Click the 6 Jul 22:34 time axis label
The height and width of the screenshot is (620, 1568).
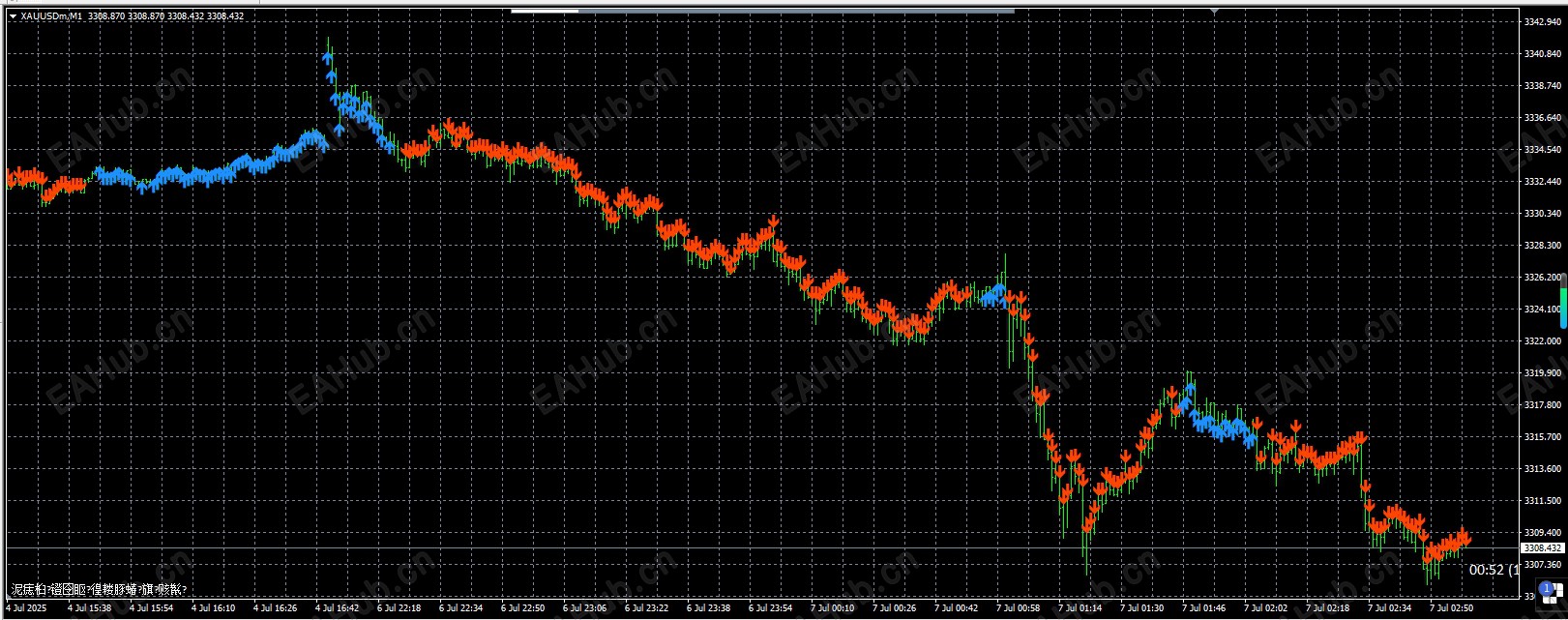point(460,608)
